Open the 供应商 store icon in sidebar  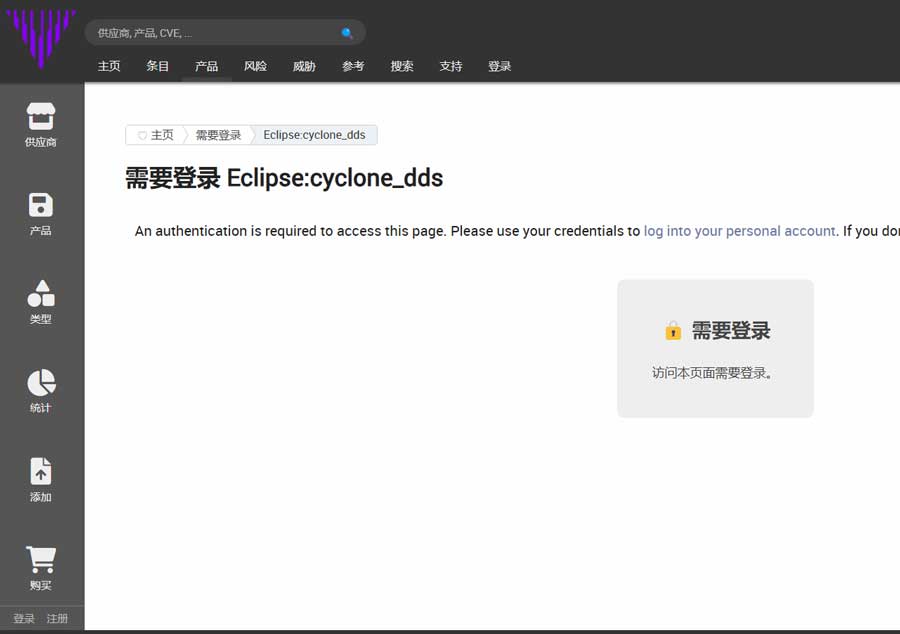[41, 115]
